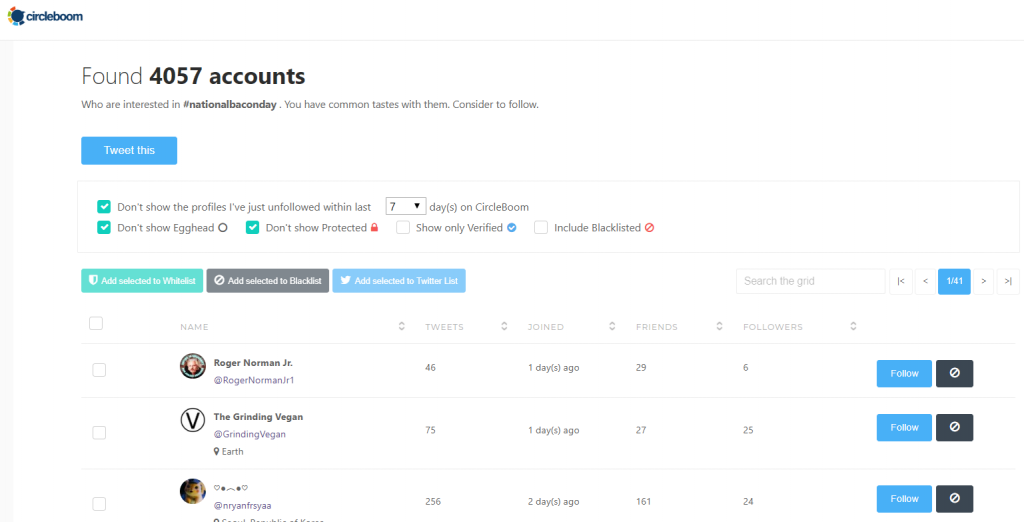Image resolution: width=1024 pixels, height=522 pixels.
Task: Open the @nryanfrsyaa handle link
Action: [x=242, y=505]
